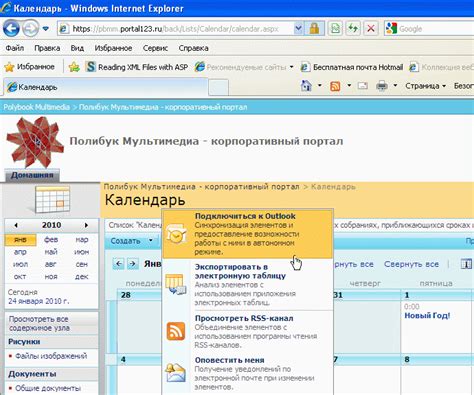
Task: Open Файлы изображений in sidebar
Action: coord(51,356)
